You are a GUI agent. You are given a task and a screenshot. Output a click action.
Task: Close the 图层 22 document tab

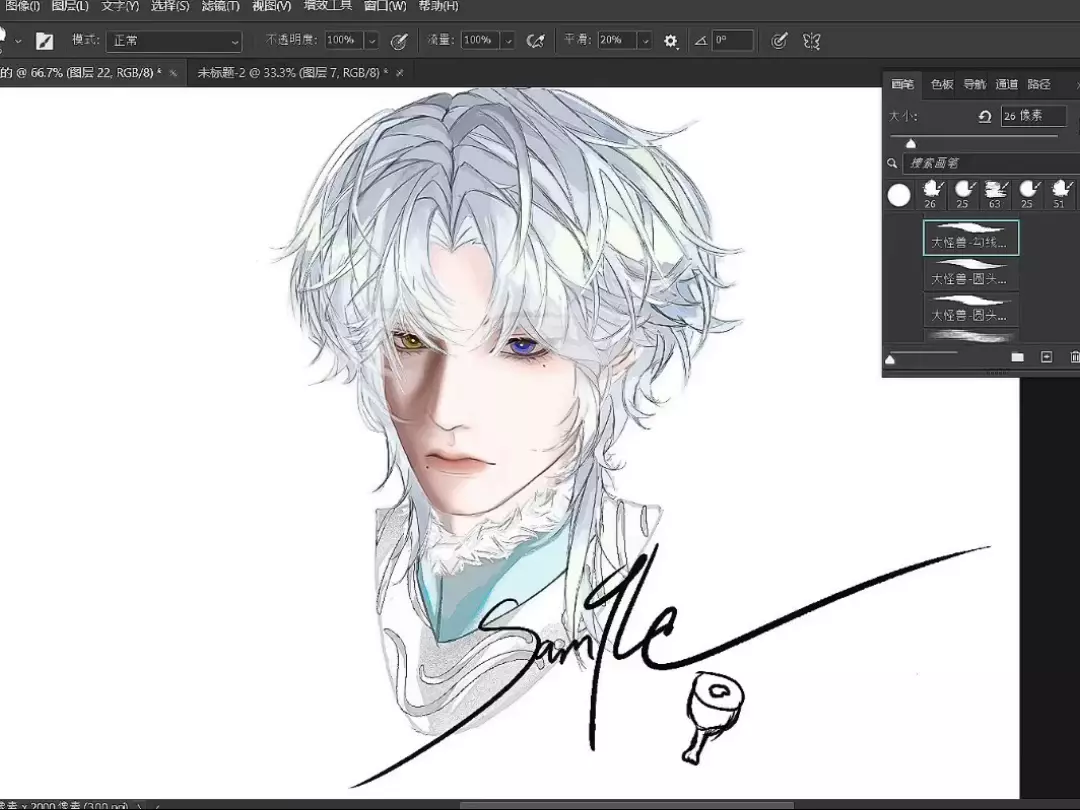click(174, 73)
